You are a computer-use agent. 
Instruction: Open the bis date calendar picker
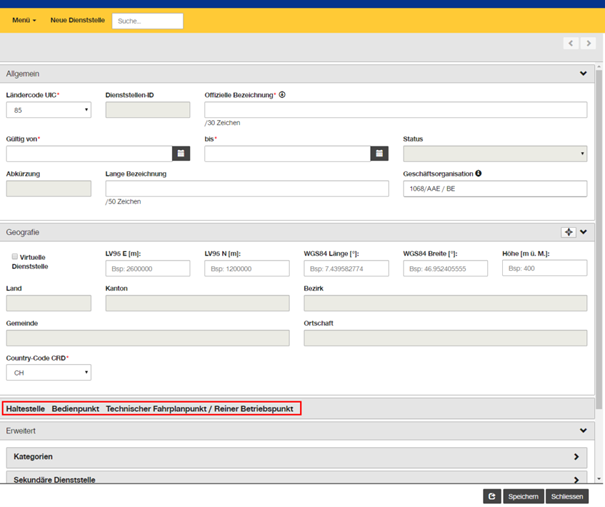(x=379, y=154)
